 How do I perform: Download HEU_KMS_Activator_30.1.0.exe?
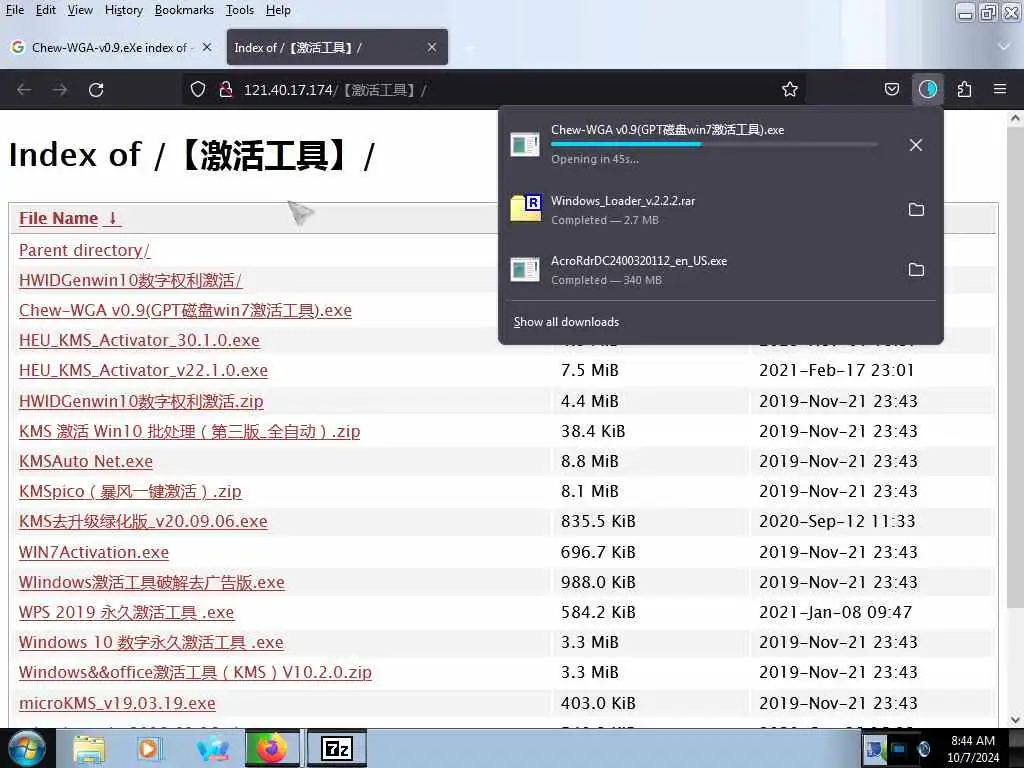pyautogui.click(x=139, y=340)
